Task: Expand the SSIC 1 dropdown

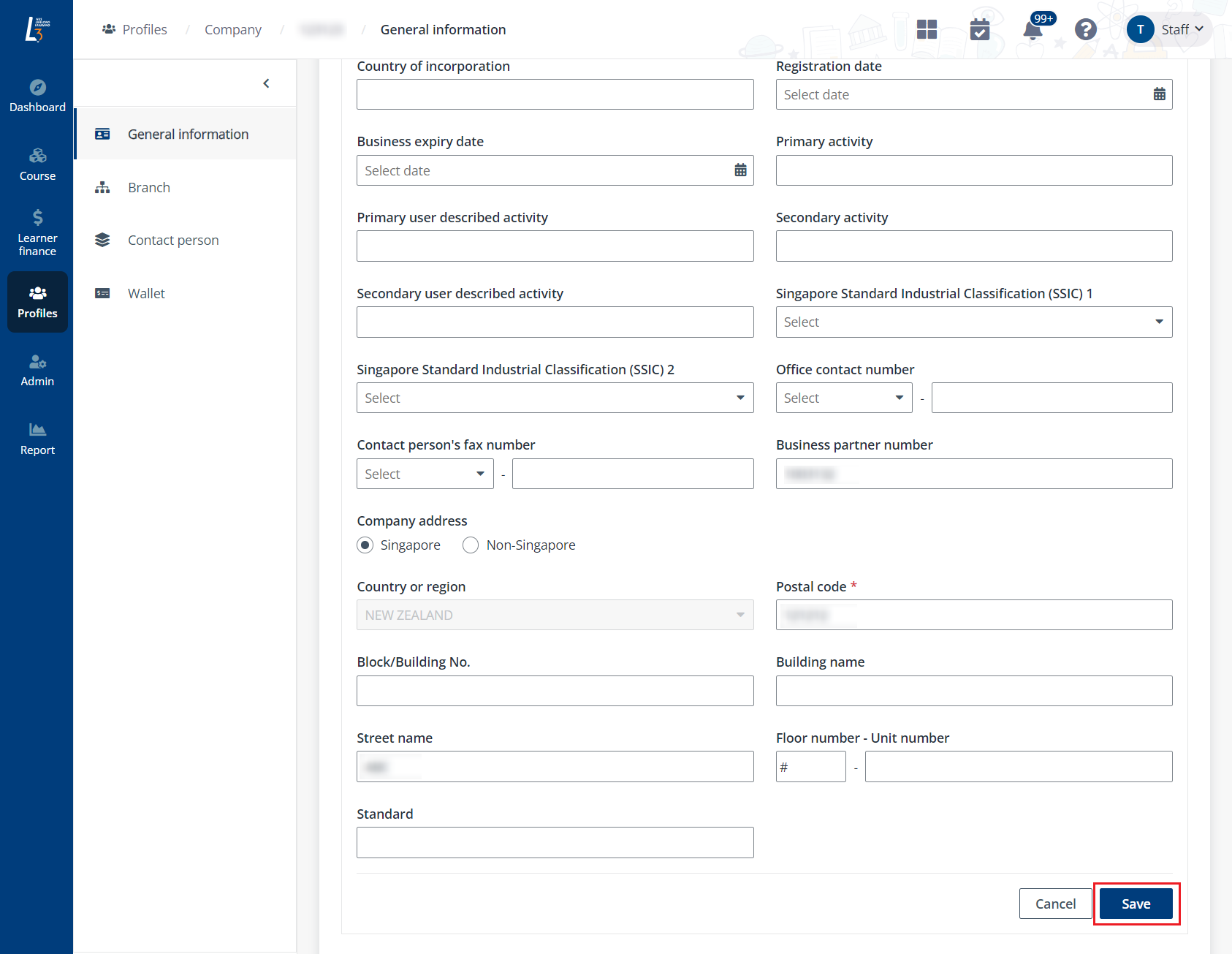Action: (x=973, y=322)
